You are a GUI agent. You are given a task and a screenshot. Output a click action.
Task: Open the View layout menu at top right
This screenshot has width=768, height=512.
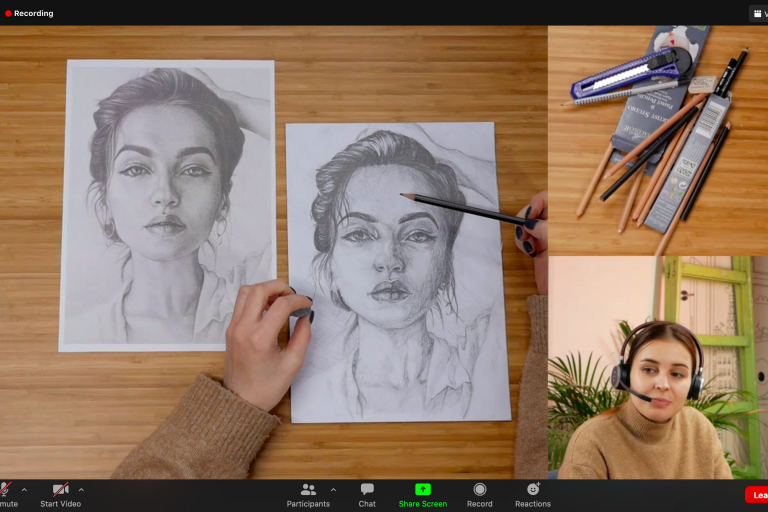[758, 13]
